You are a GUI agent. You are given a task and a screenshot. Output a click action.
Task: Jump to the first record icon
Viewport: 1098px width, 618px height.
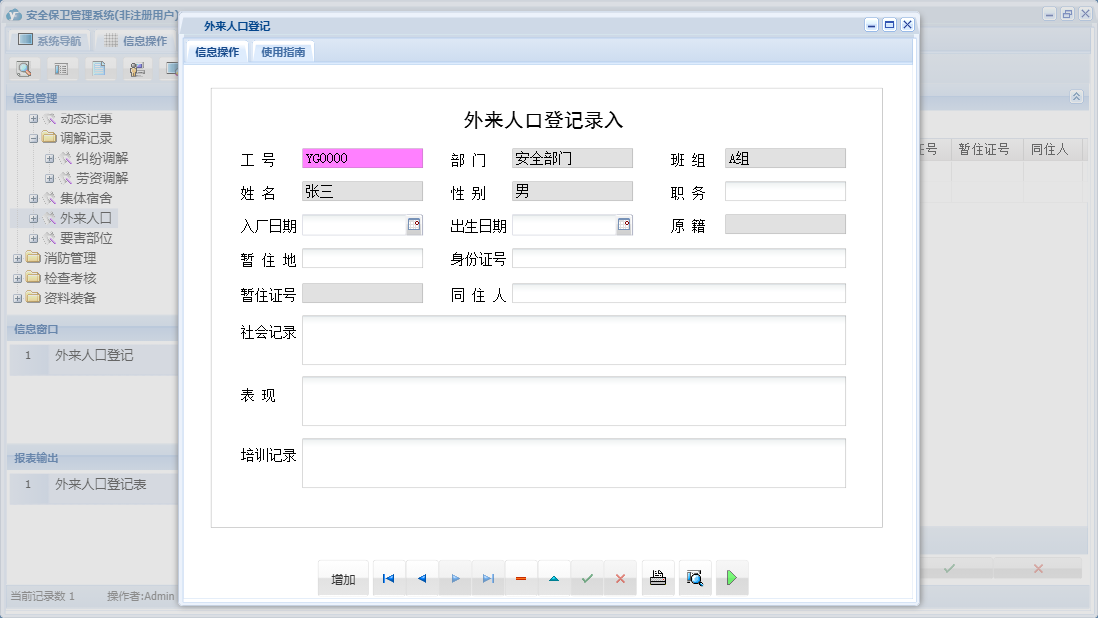point(388,577)
